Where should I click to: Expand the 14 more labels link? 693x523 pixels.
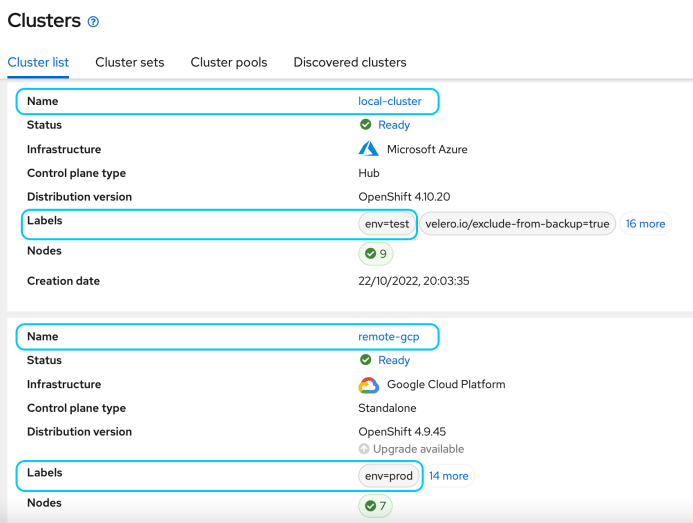click(x=449, y=476)
